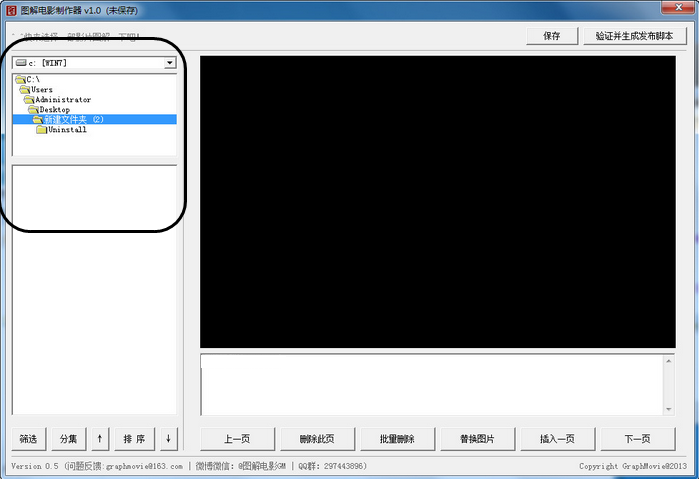Click the drive icon in drive selector
The height and width of the screenshot is (479, 699).
click(21, 63)
